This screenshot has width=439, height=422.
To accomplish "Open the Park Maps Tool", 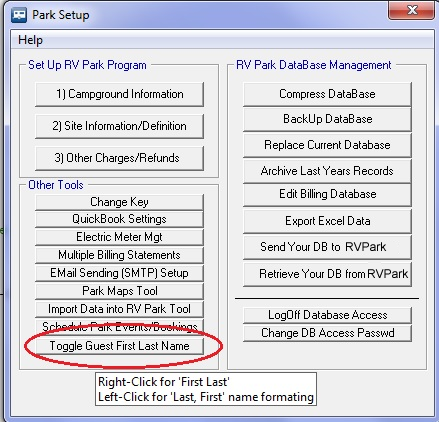I will pos(119,291).
